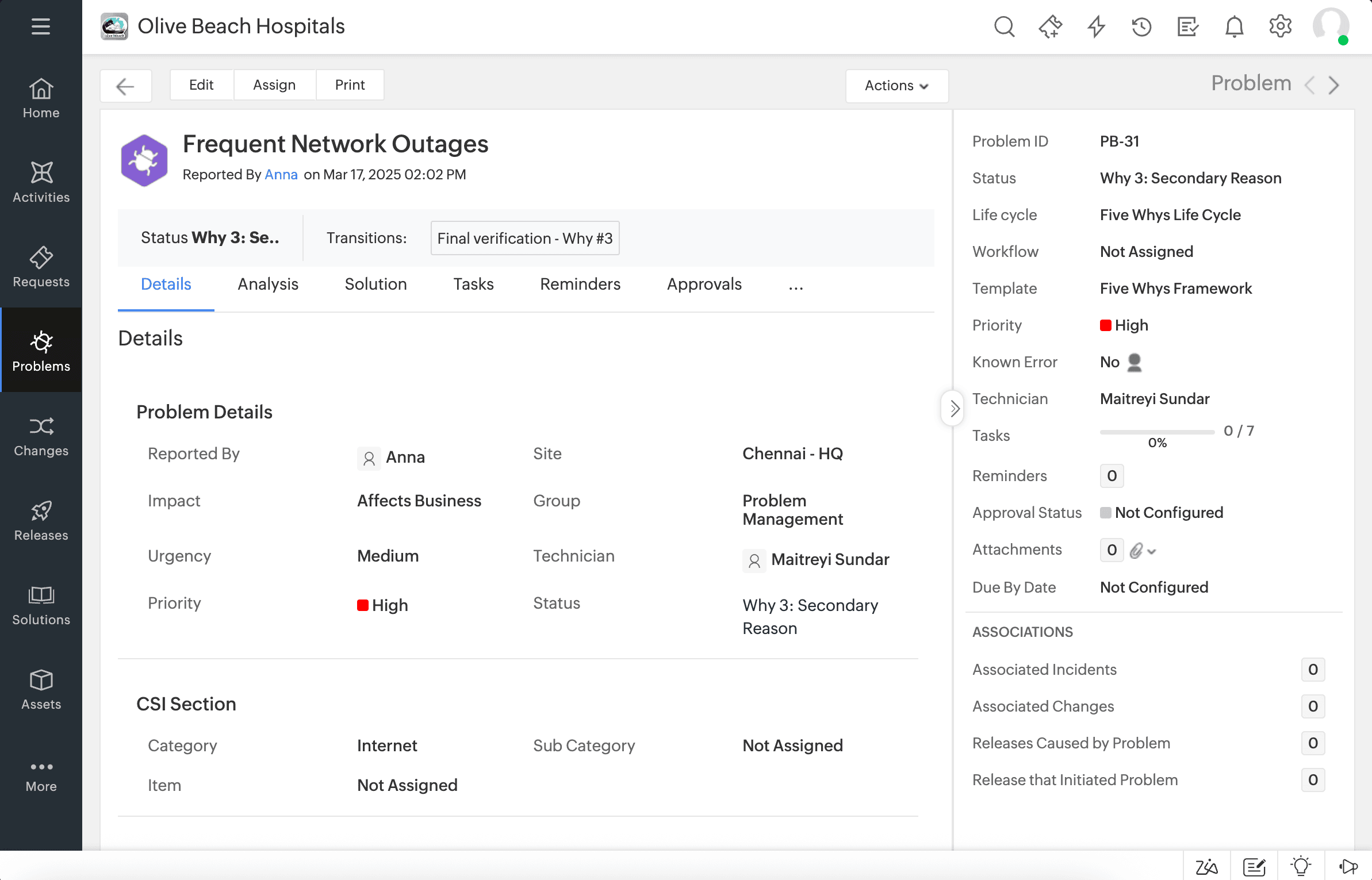The image size is (1372, 880).
Task: Open the Changes module in the sidebar
Action: [x=41, y=437]
